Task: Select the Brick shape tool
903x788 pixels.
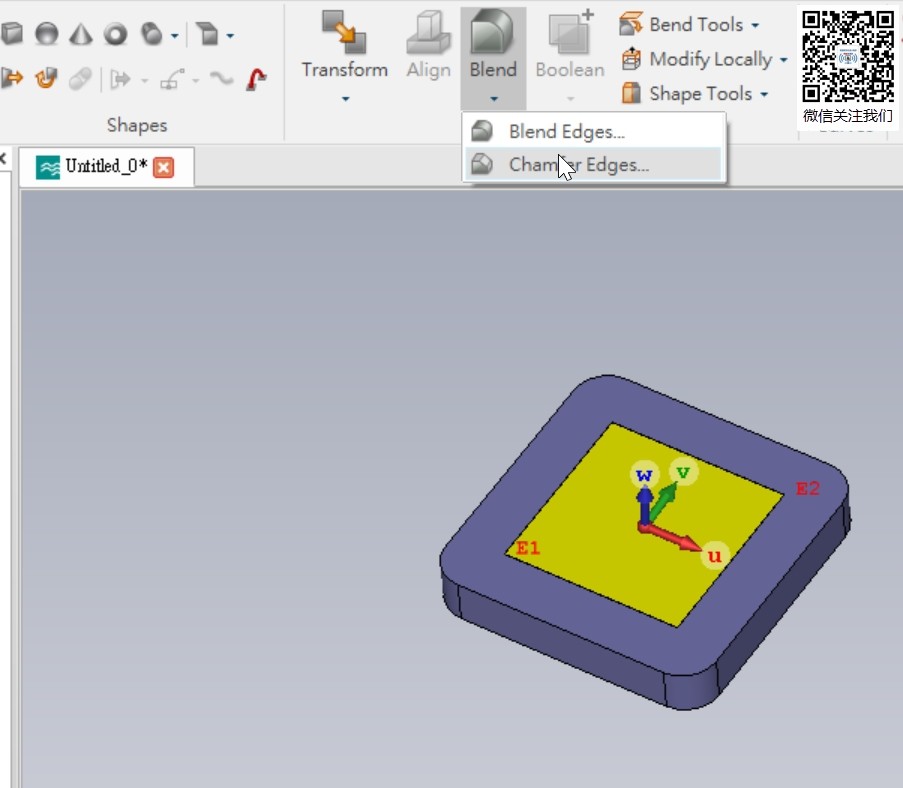Action: pos(12,33)
